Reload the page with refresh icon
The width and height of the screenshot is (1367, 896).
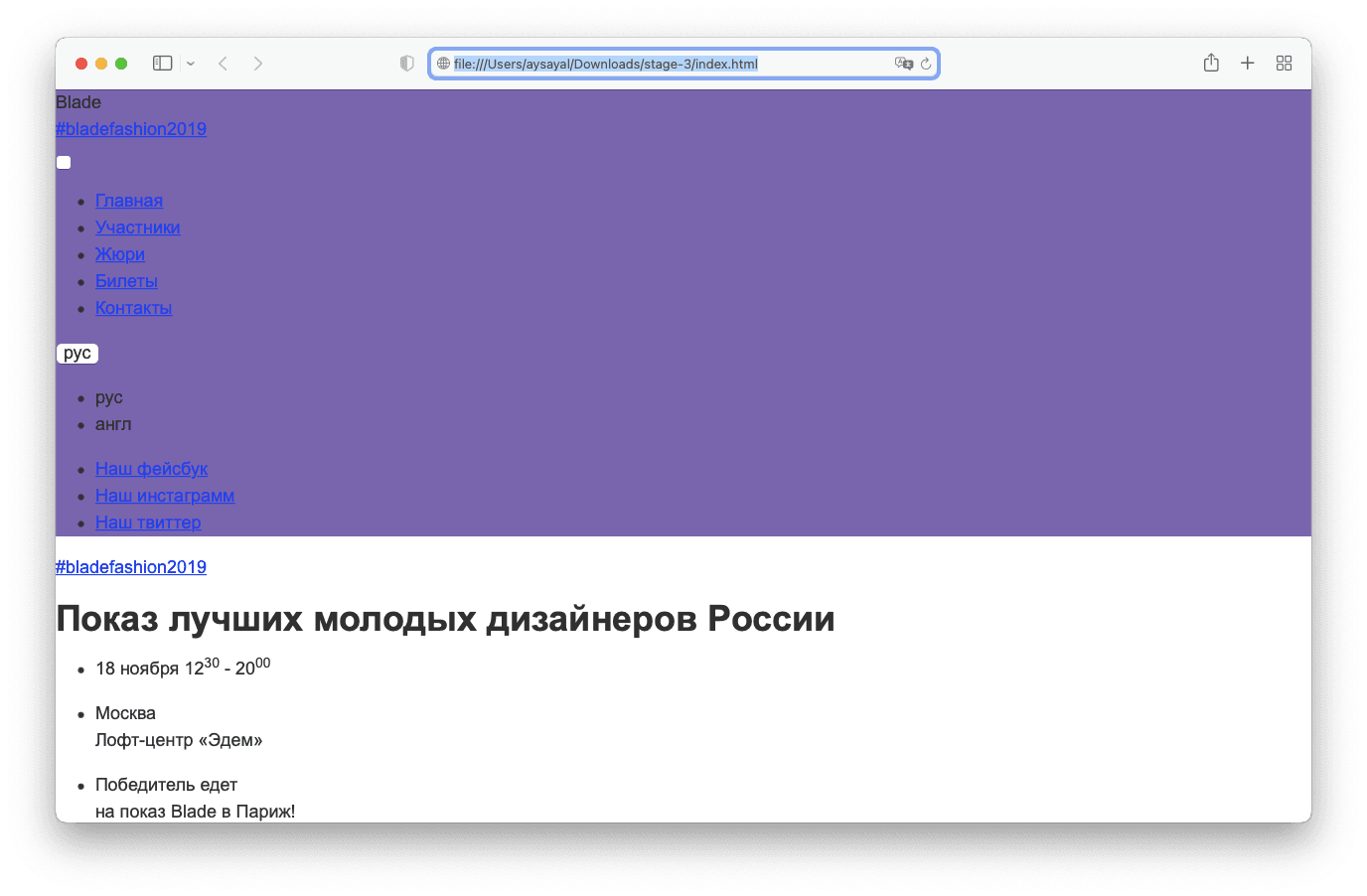[x=926, y=64]
